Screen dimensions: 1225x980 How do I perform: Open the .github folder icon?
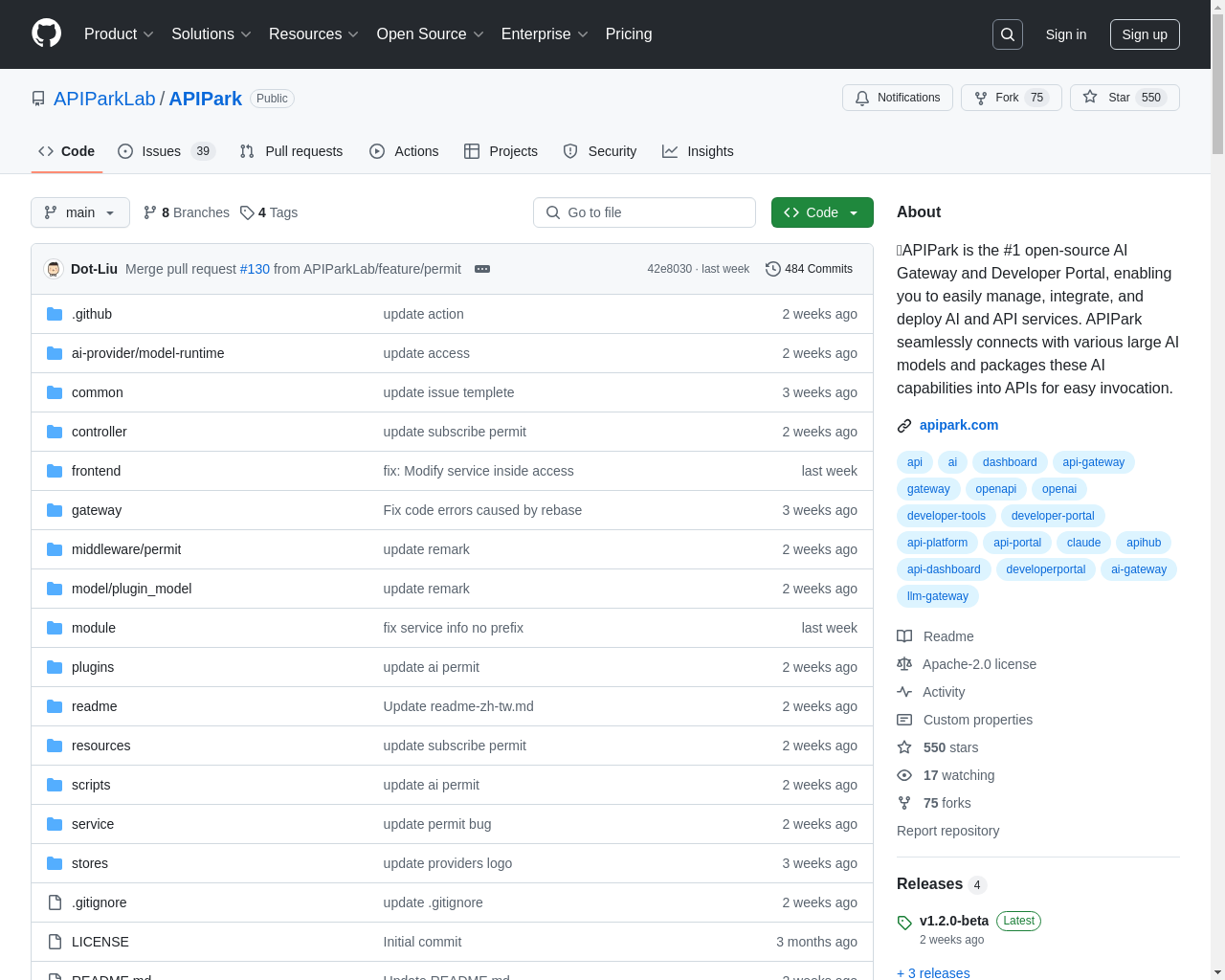point(55,314)
